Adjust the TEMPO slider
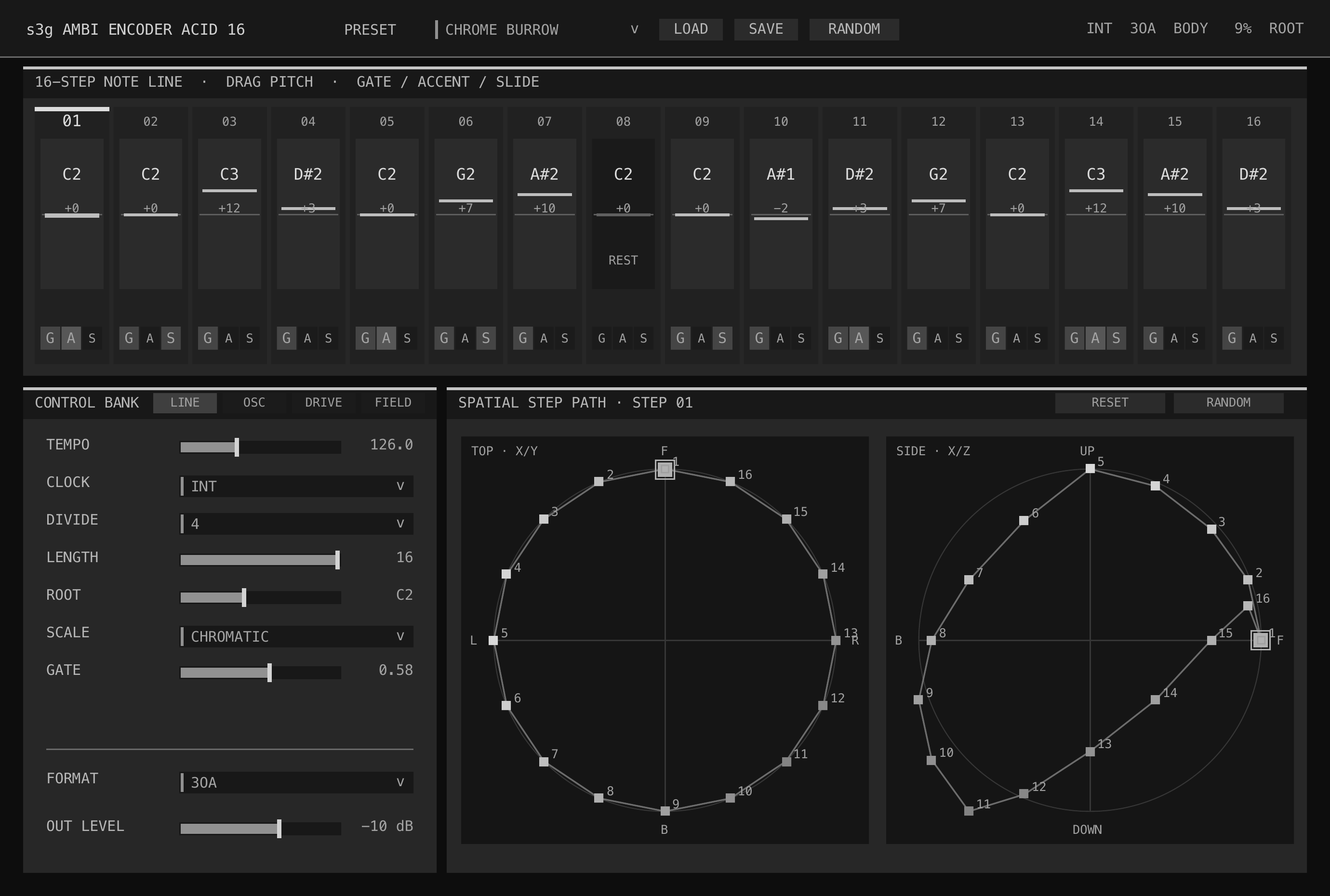The height and width of the screenshot is (896, 1330). pyautogui.click(x=261, y=448)
